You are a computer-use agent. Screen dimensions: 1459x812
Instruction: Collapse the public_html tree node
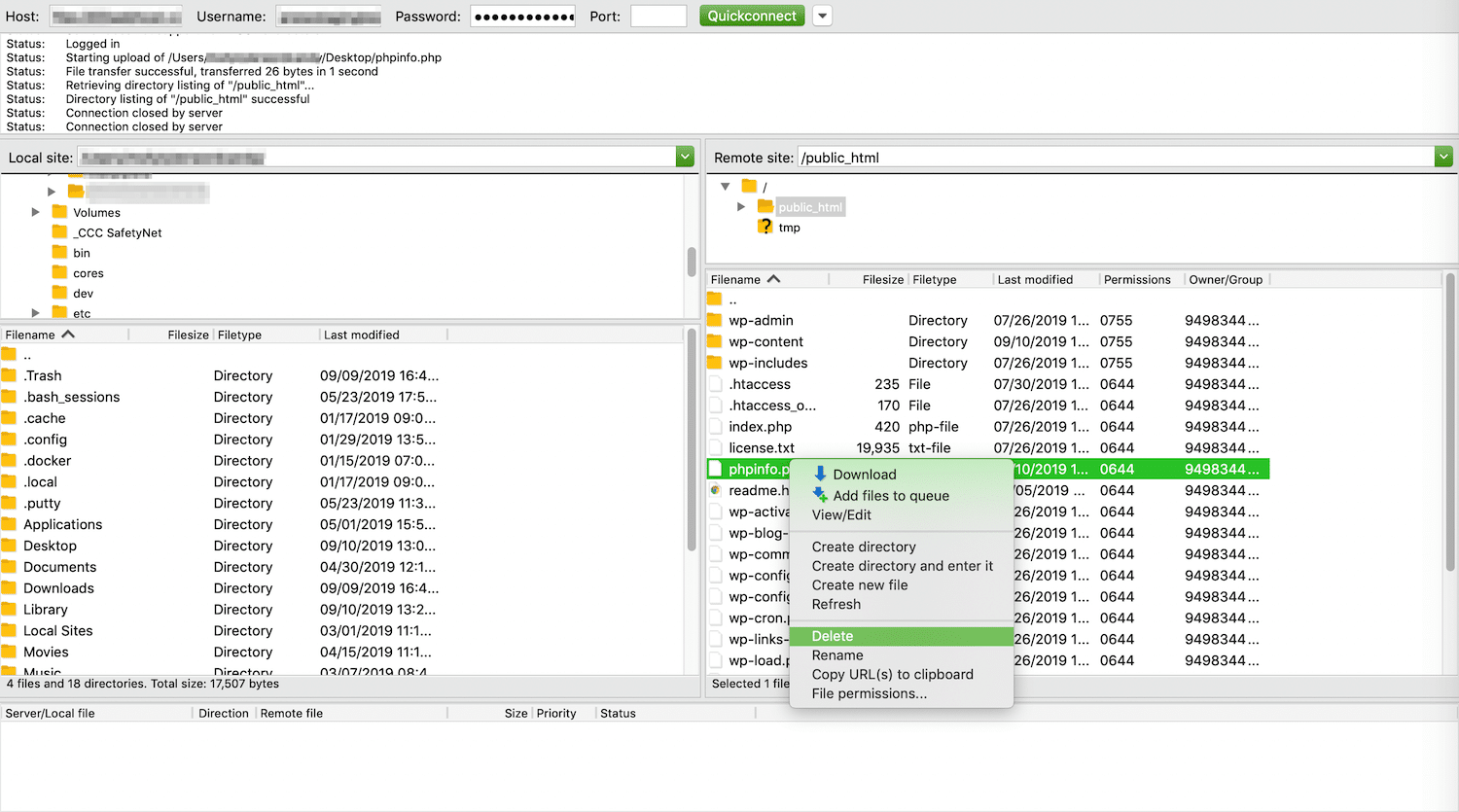[x=741, y=206]
